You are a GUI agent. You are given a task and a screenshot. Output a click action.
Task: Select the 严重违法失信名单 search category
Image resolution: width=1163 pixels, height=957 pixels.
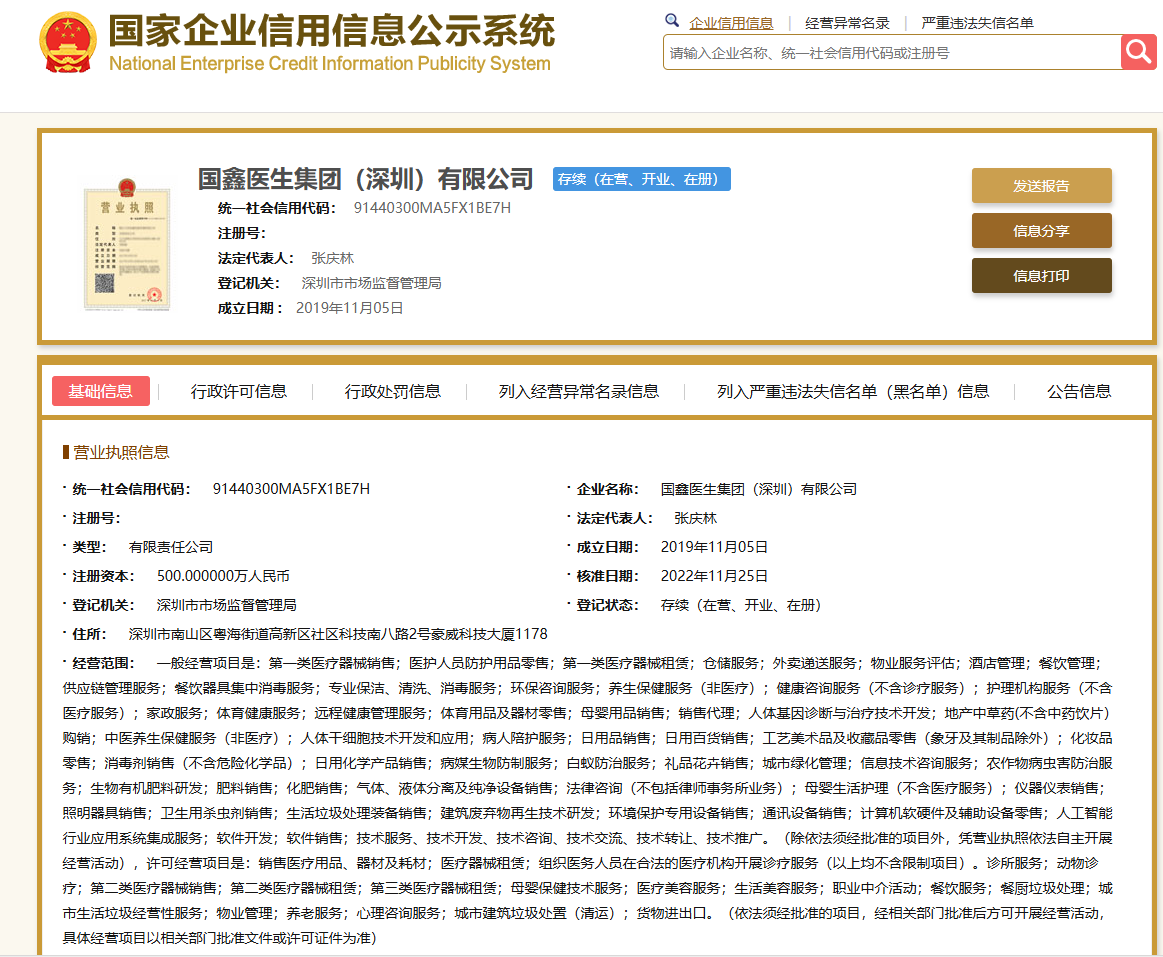click(977, 23)
